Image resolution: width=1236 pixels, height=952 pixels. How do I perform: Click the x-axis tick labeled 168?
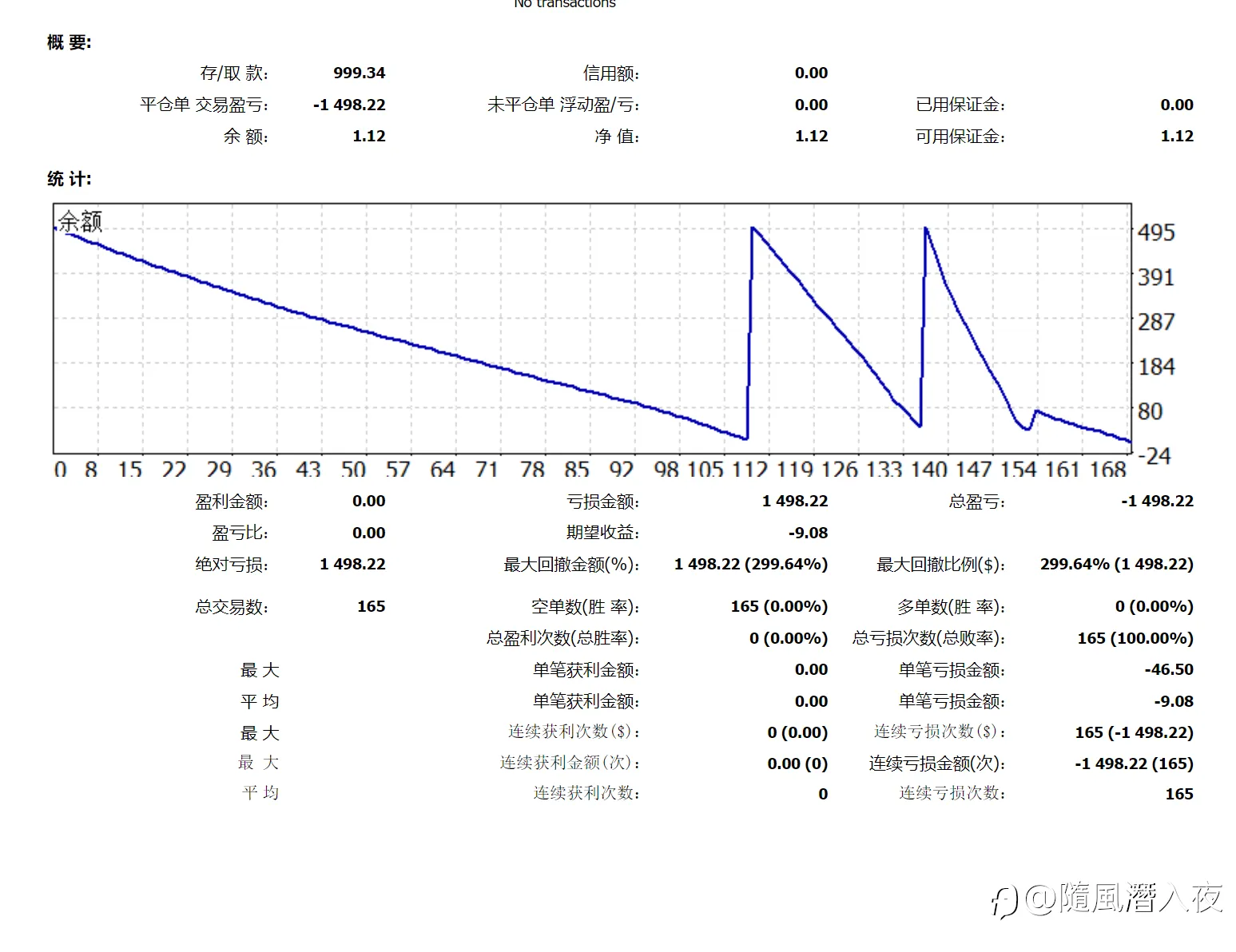click(x=1108, y=469)
